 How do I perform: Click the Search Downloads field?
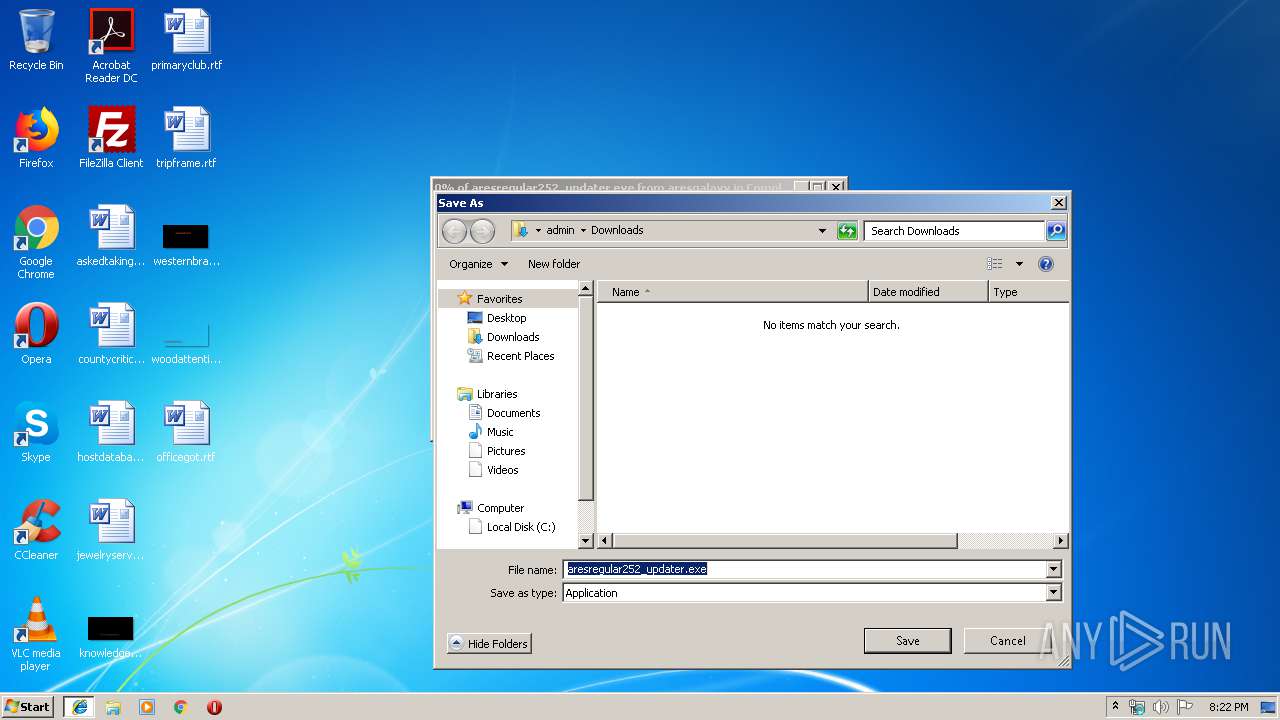coord(954,231)
